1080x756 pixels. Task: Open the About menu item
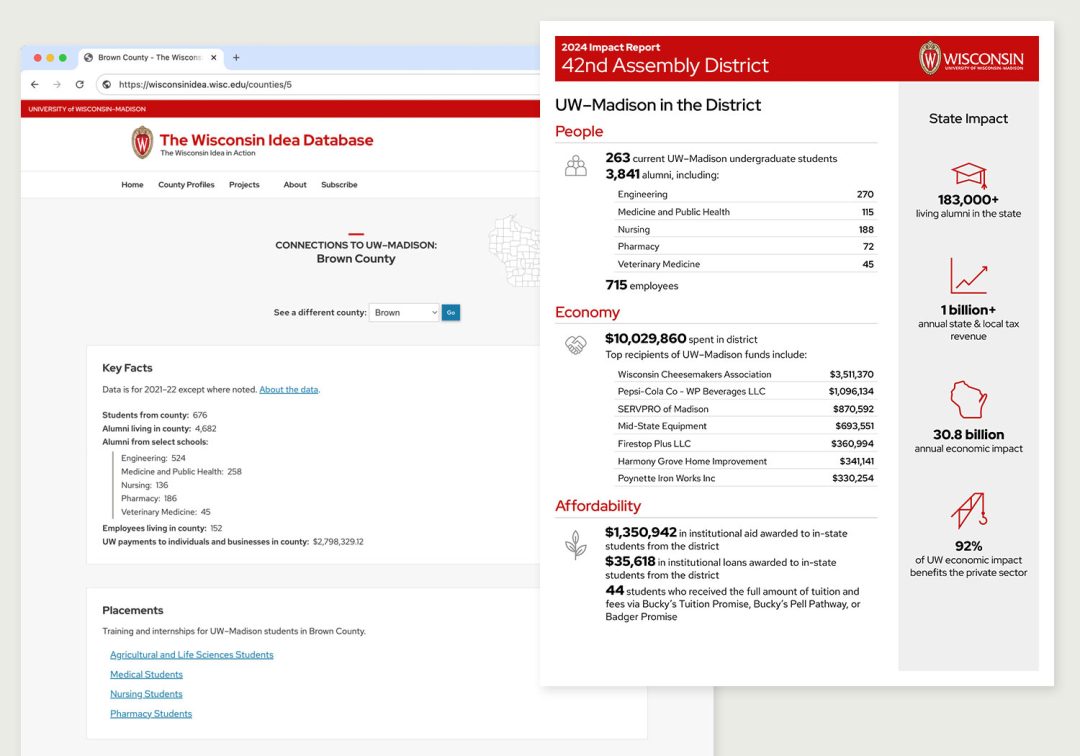point(295,185)
